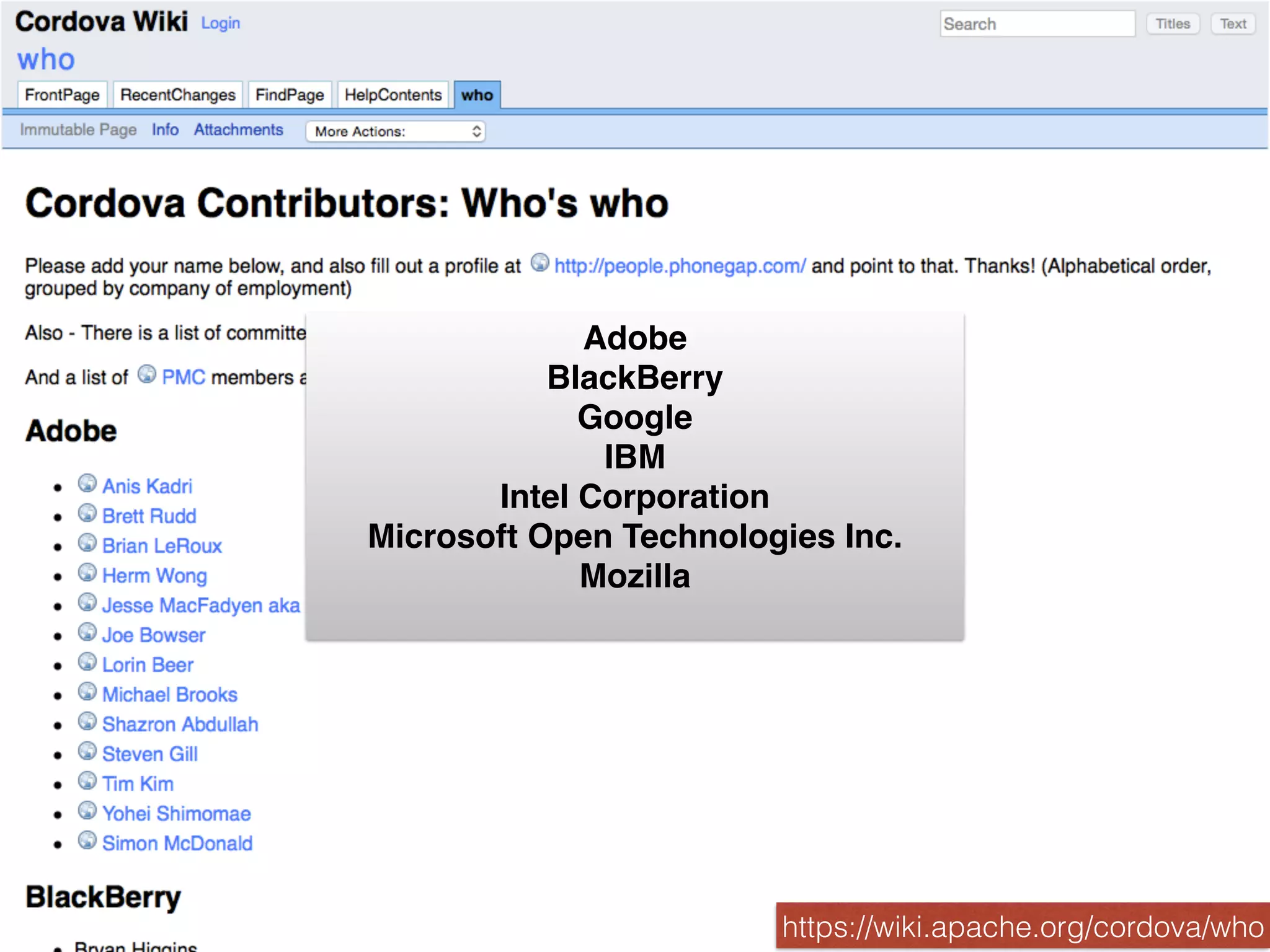Open Lorin Beer's profile link
Viewport: 1270px width, 952px height.
point(148,665)
